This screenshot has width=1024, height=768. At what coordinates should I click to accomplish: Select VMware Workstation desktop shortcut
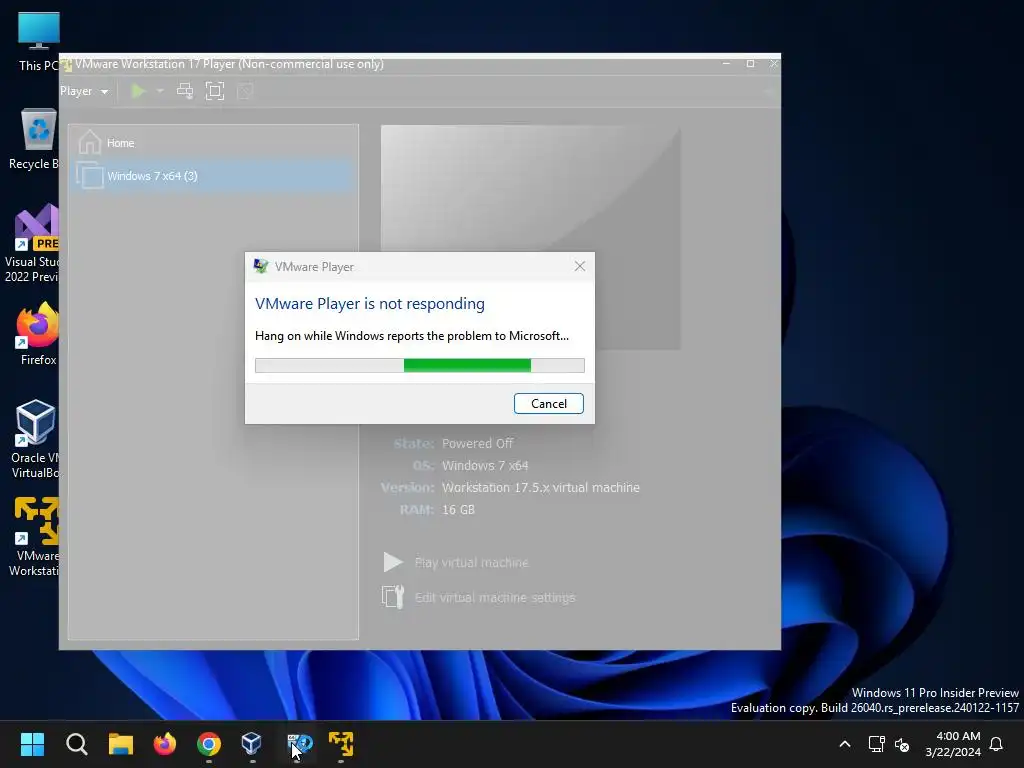pos(35,537)
